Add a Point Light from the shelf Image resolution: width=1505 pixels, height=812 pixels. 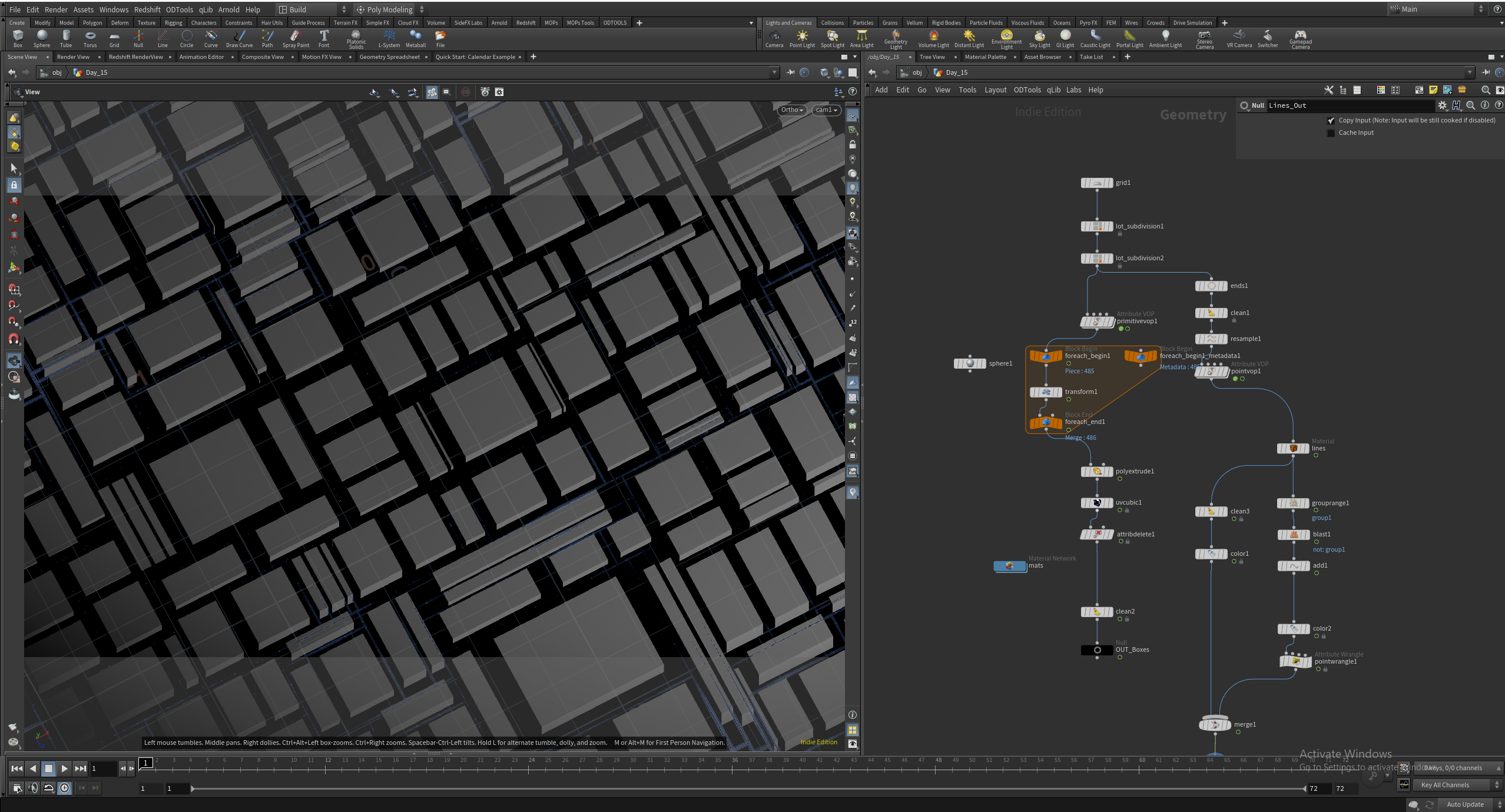pyautogui.click(x=802, y=39)
